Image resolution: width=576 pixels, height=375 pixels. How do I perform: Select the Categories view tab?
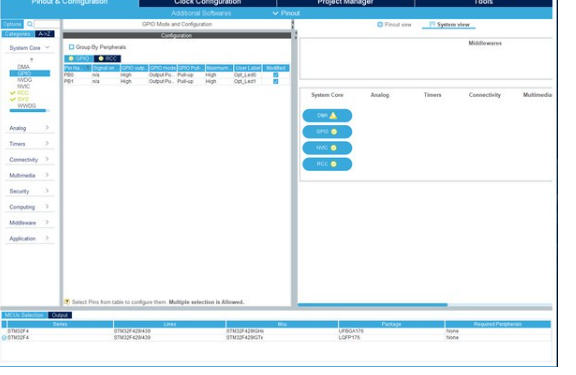click(x=18, y=34)
